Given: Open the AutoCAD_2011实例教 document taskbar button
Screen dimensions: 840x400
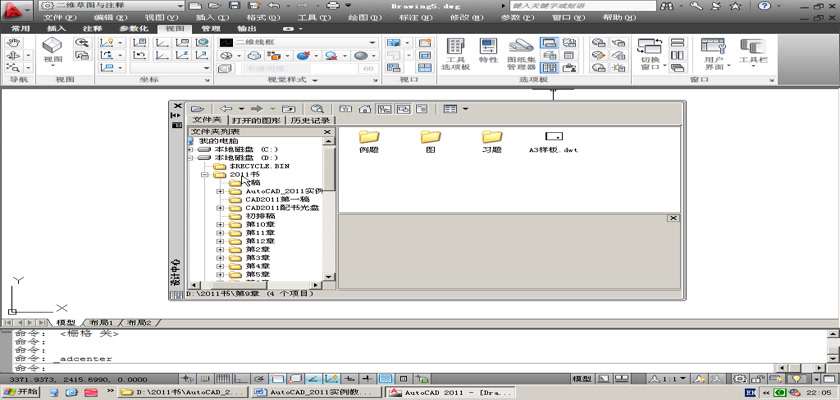Looking at the screenshot, I should tap(317, 392).
